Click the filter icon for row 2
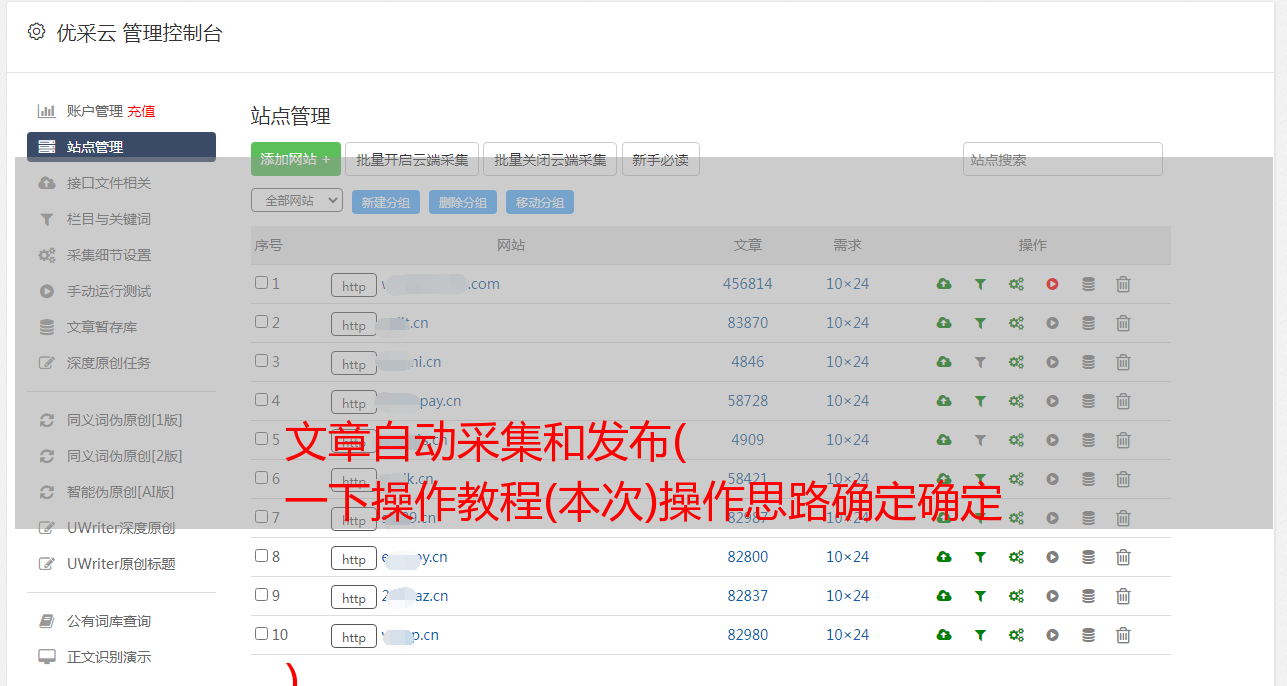Viewport: 1287px width, 686px height. coord(980,323)
